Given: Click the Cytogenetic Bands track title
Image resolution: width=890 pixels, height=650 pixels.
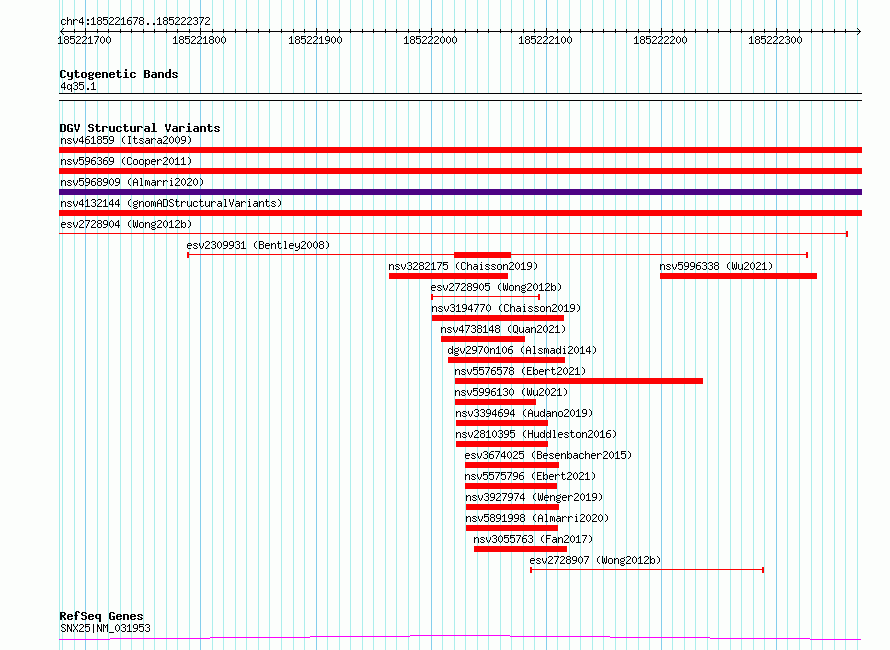Looking at the screenshot, I should (x=118, y=74).
